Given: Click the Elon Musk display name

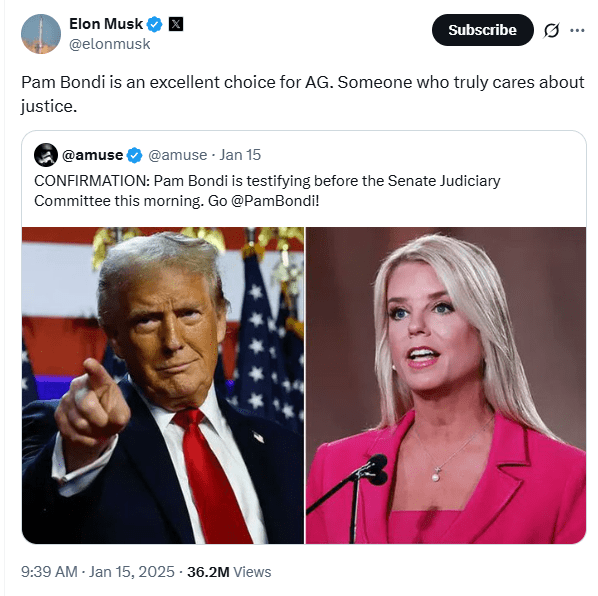Looking at the screenshot, I should click(106, 24).
